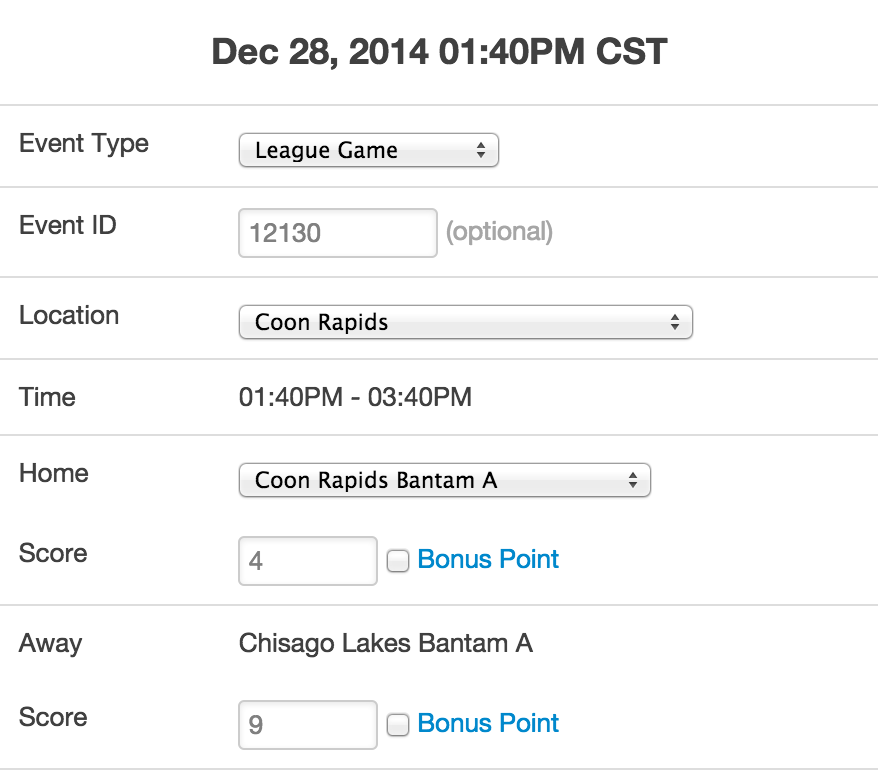Click the Event ID field containing 12130
Screen dimensions: 880x772
click(337, 233)
